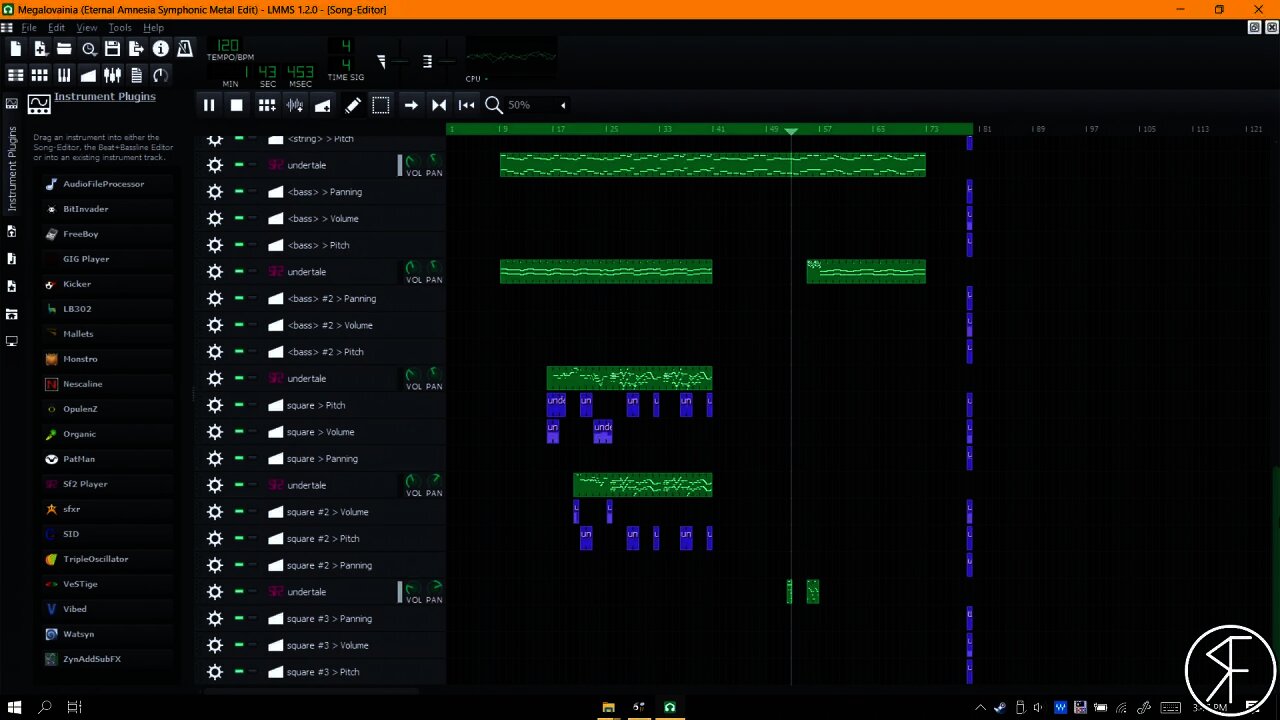Toggle auto-scrolling arrow button
Image resolution: width=1280 pixels, height=720 pixels.
coord(411,105)
